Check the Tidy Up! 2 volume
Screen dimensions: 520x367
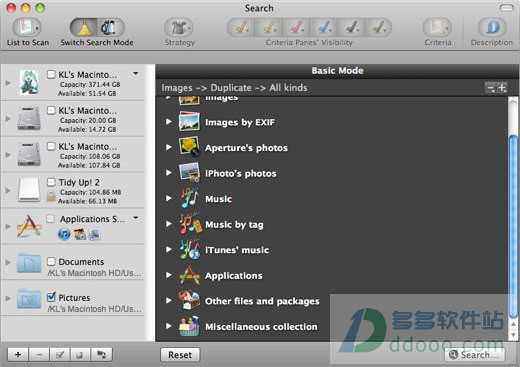click(51, 182)
